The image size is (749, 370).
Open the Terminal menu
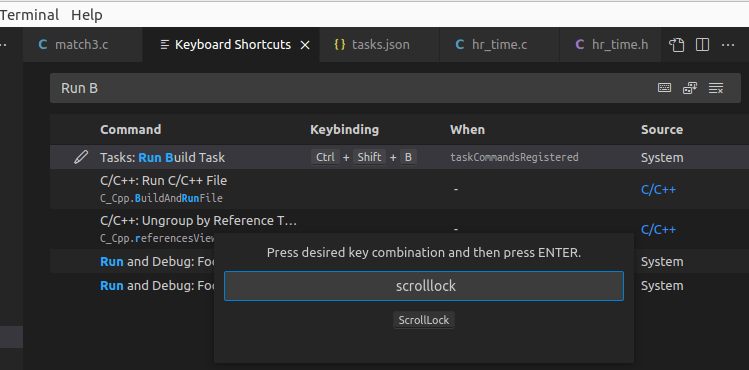tap(29, 15)
